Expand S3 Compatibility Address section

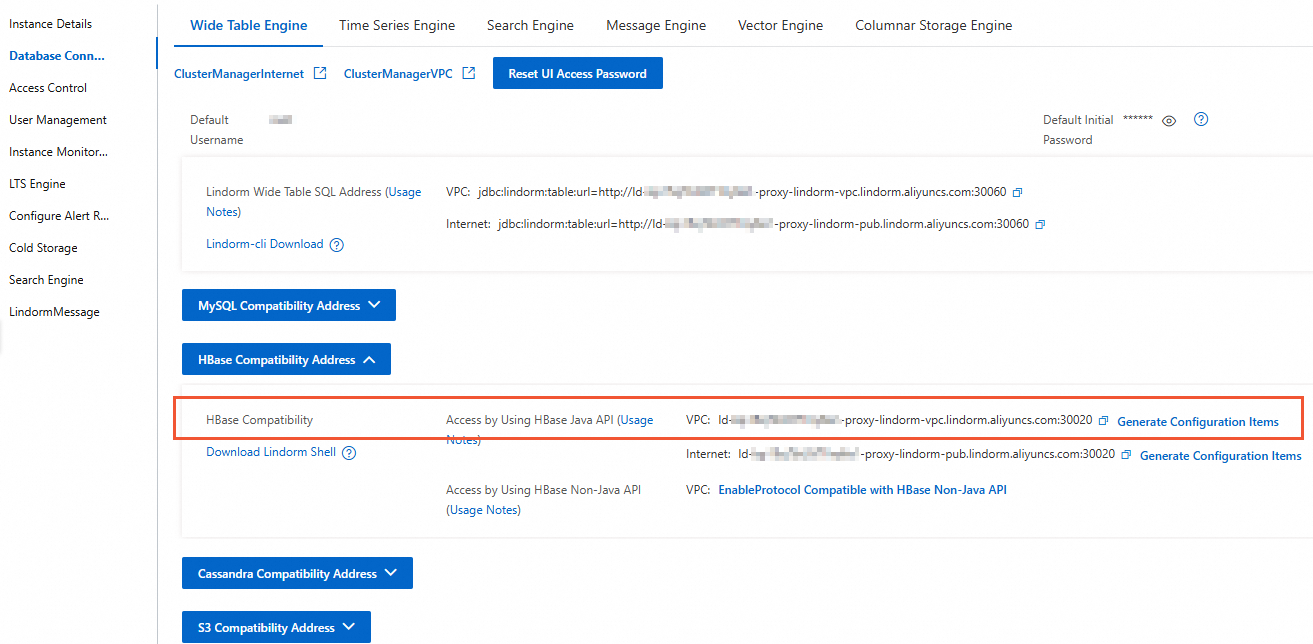coord(276,628)
